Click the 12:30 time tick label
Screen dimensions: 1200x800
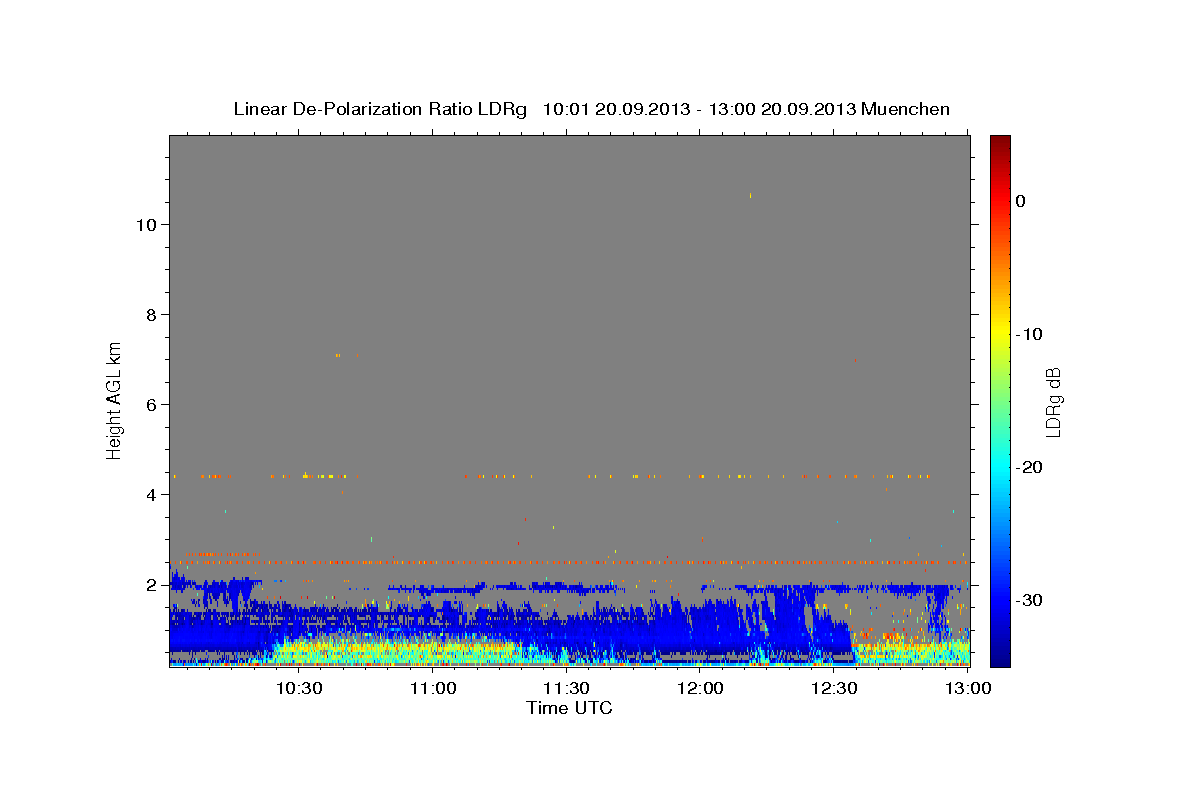[835, 689]
